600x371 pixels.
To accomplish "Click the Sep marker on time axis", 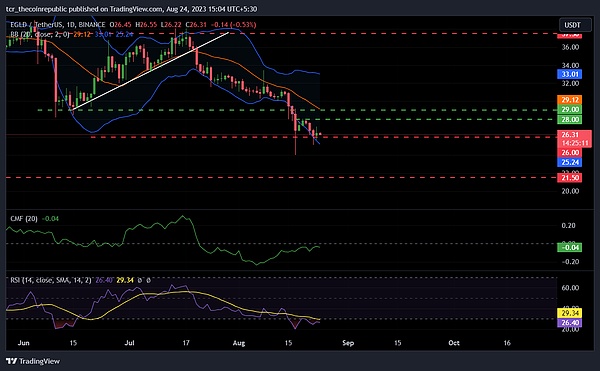I will tap(348, 343).
